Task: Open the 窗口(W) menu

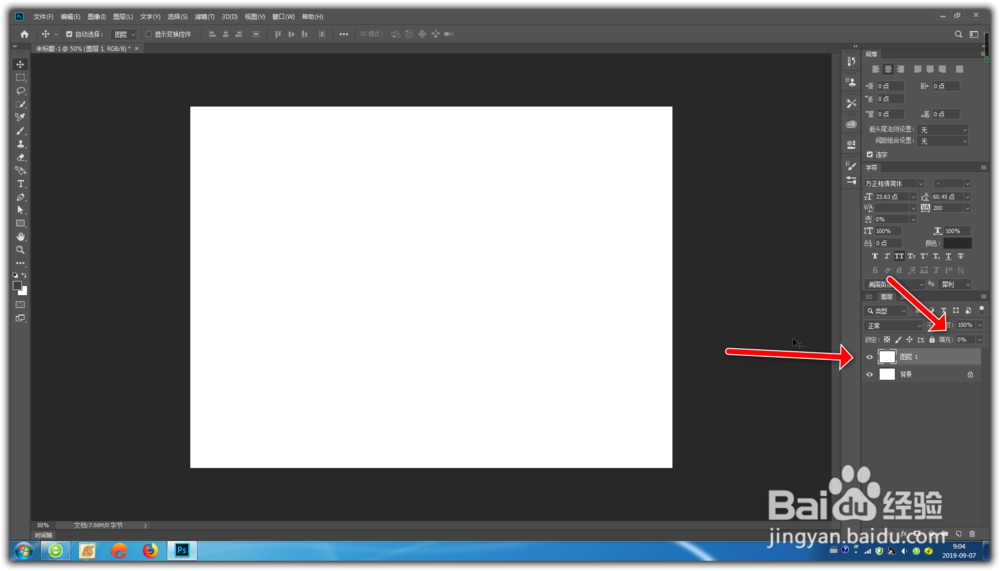Action: pos(283,17)
